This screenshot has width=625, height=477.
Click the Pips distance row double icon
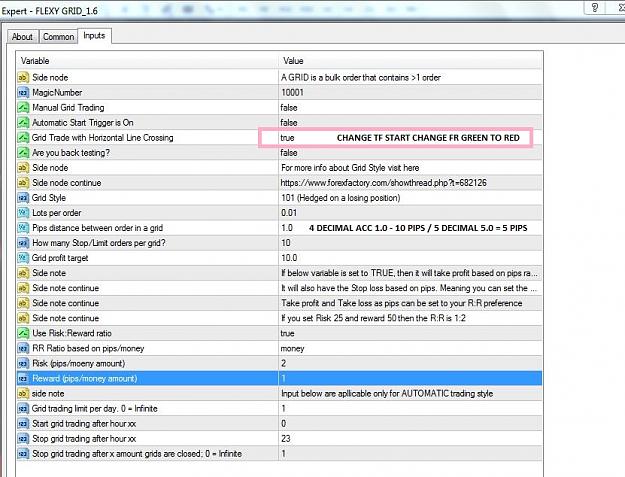pyautogui.click(x=23, y=228)
